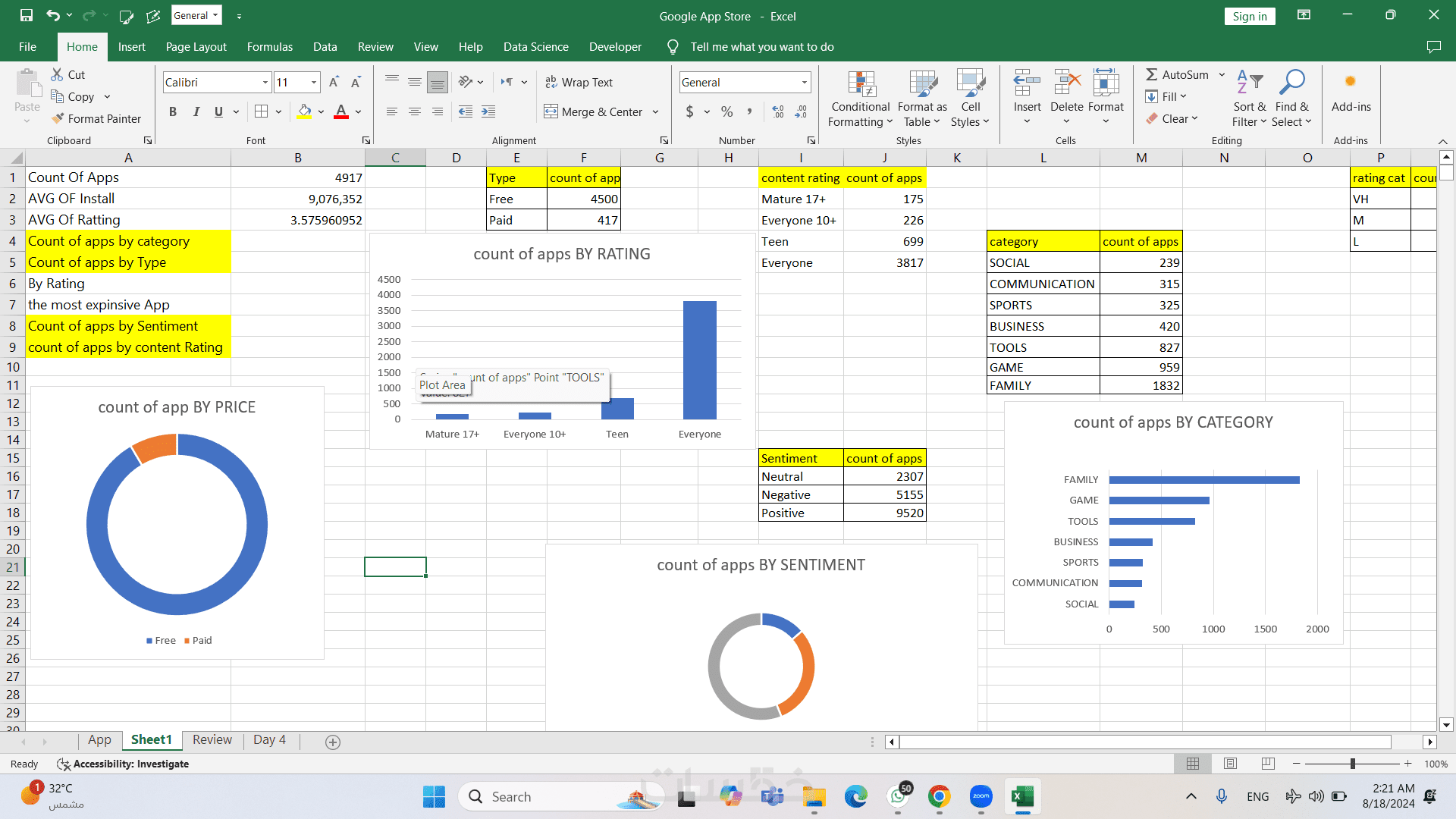Click the Increase Indent icon

point(488,111)
